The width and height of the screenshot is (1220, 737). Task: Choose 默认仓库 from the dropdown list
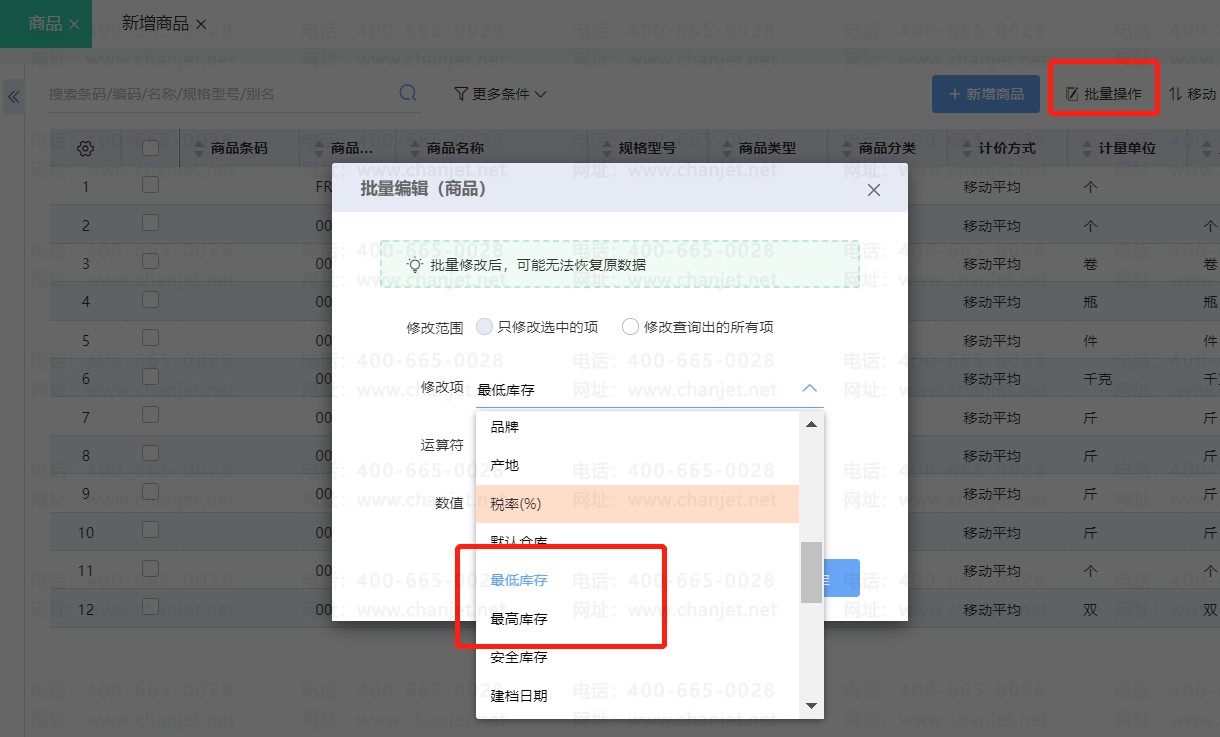coord(637,542)
